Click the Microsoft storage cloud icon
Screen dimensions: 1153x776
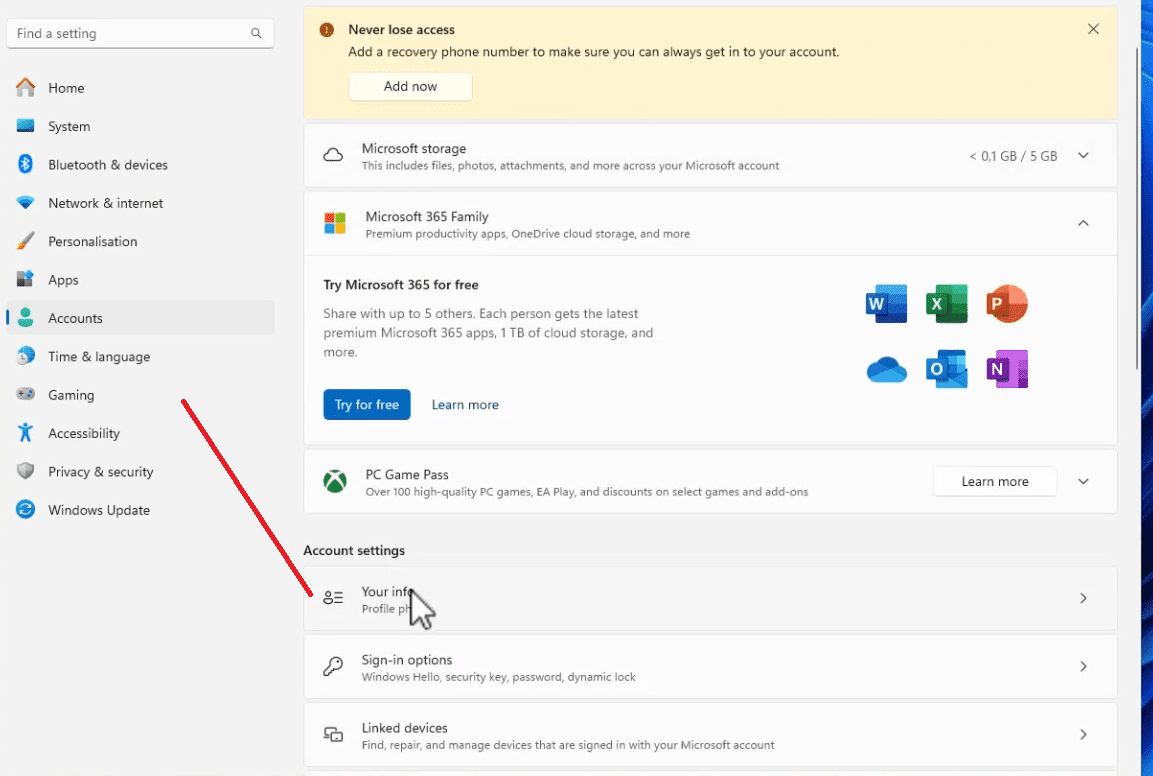333,155
